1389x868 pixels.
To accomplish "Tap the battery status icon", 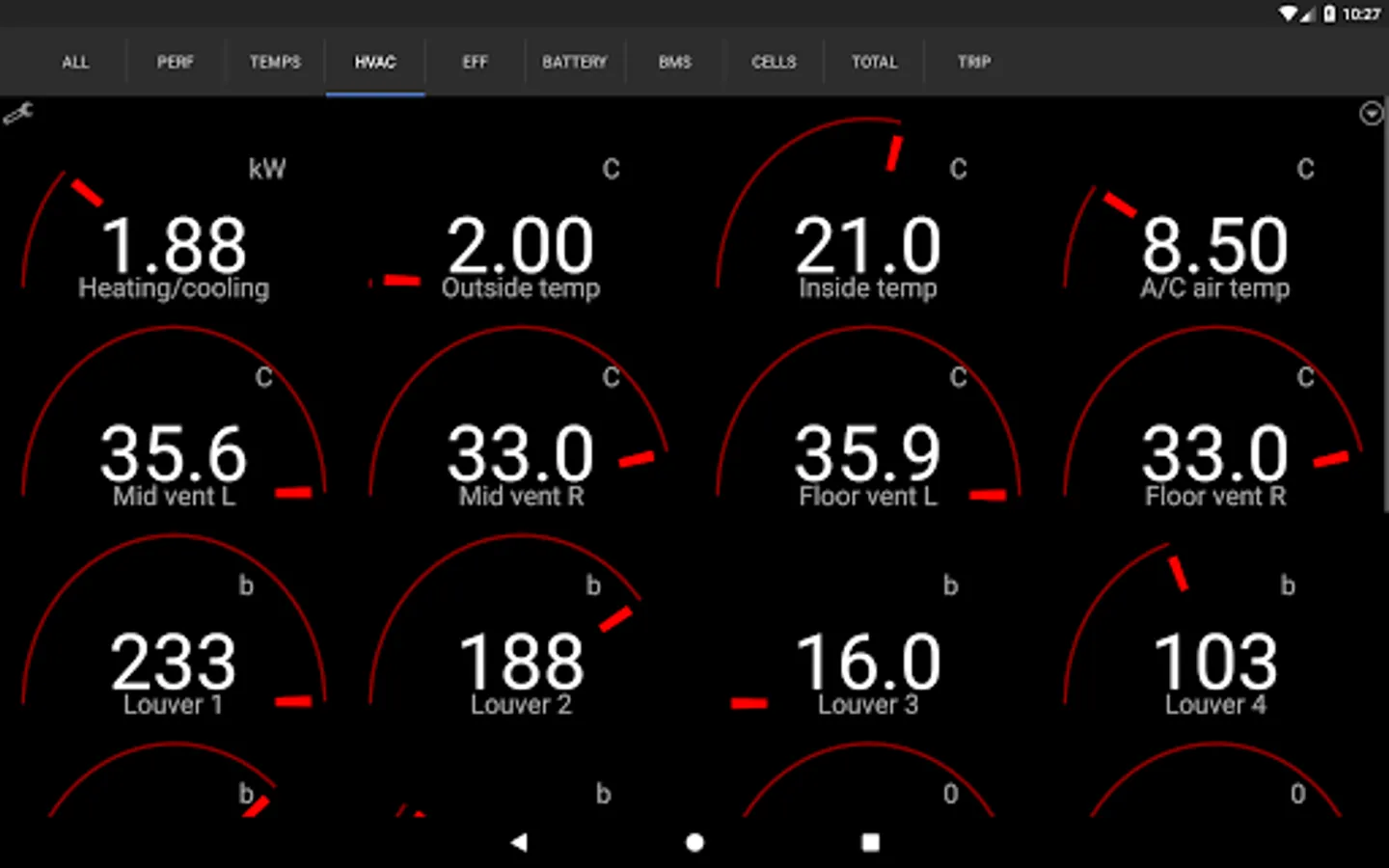I will pyautogui.click(x=1329, y=14).
